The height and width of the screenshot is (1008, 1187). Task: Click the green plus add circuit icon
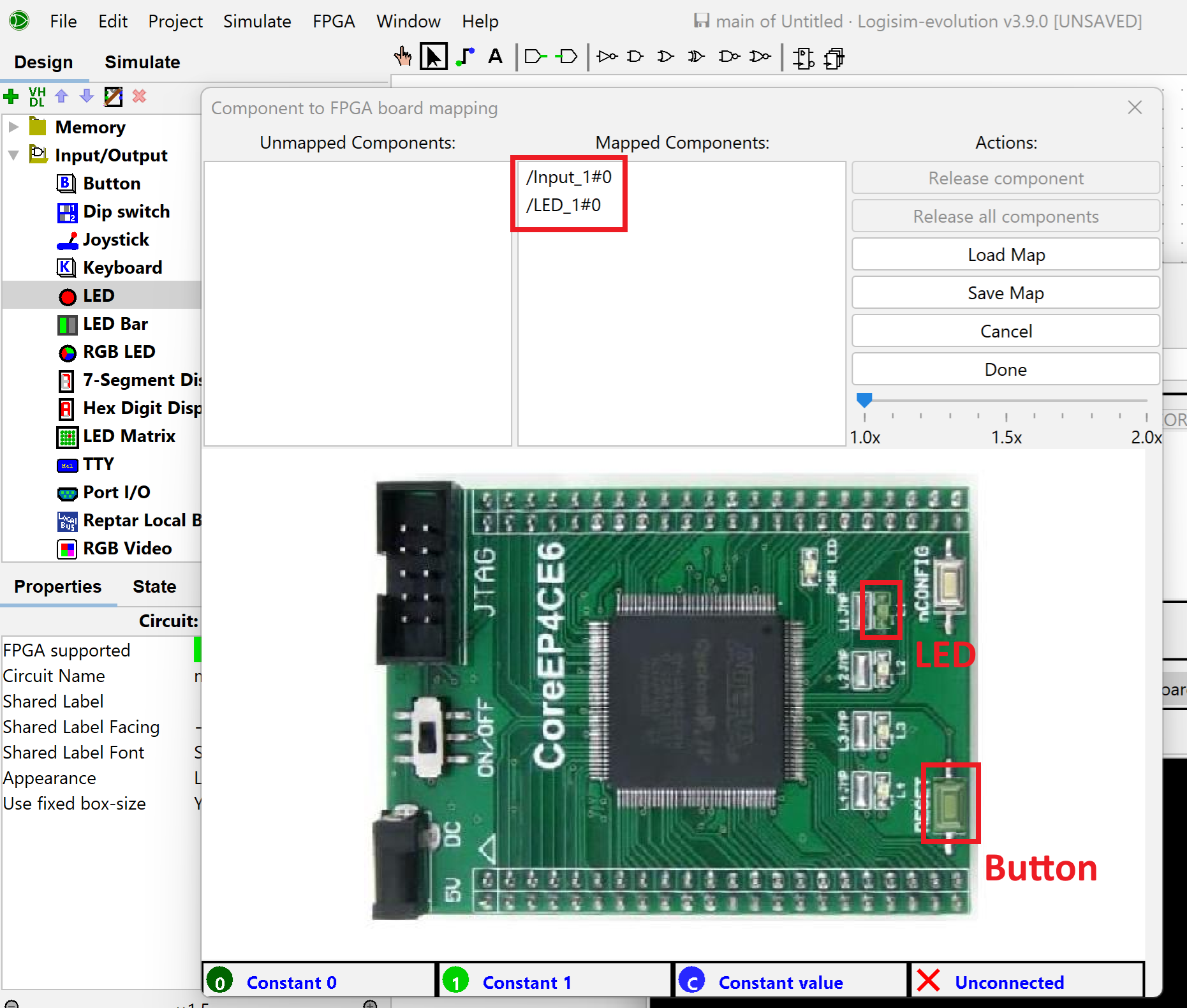click(11, 96)
